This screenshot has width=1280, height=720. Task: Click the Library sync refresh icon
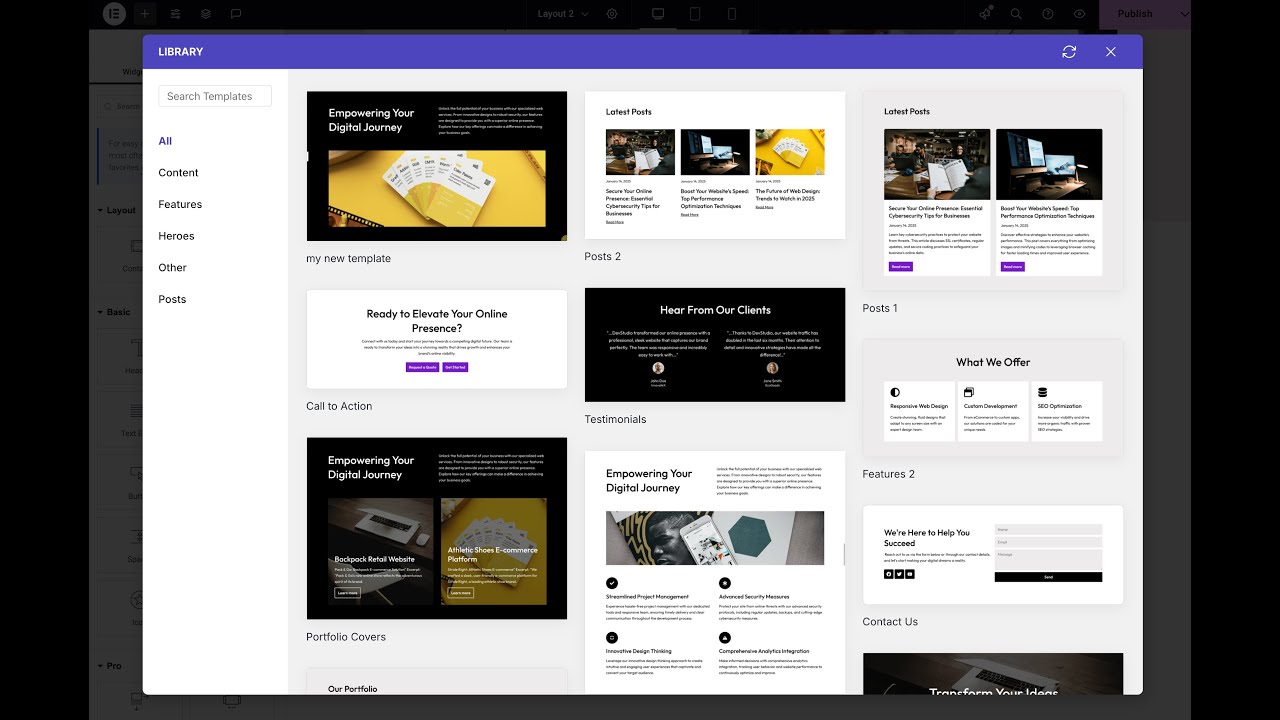point(1069,52)
